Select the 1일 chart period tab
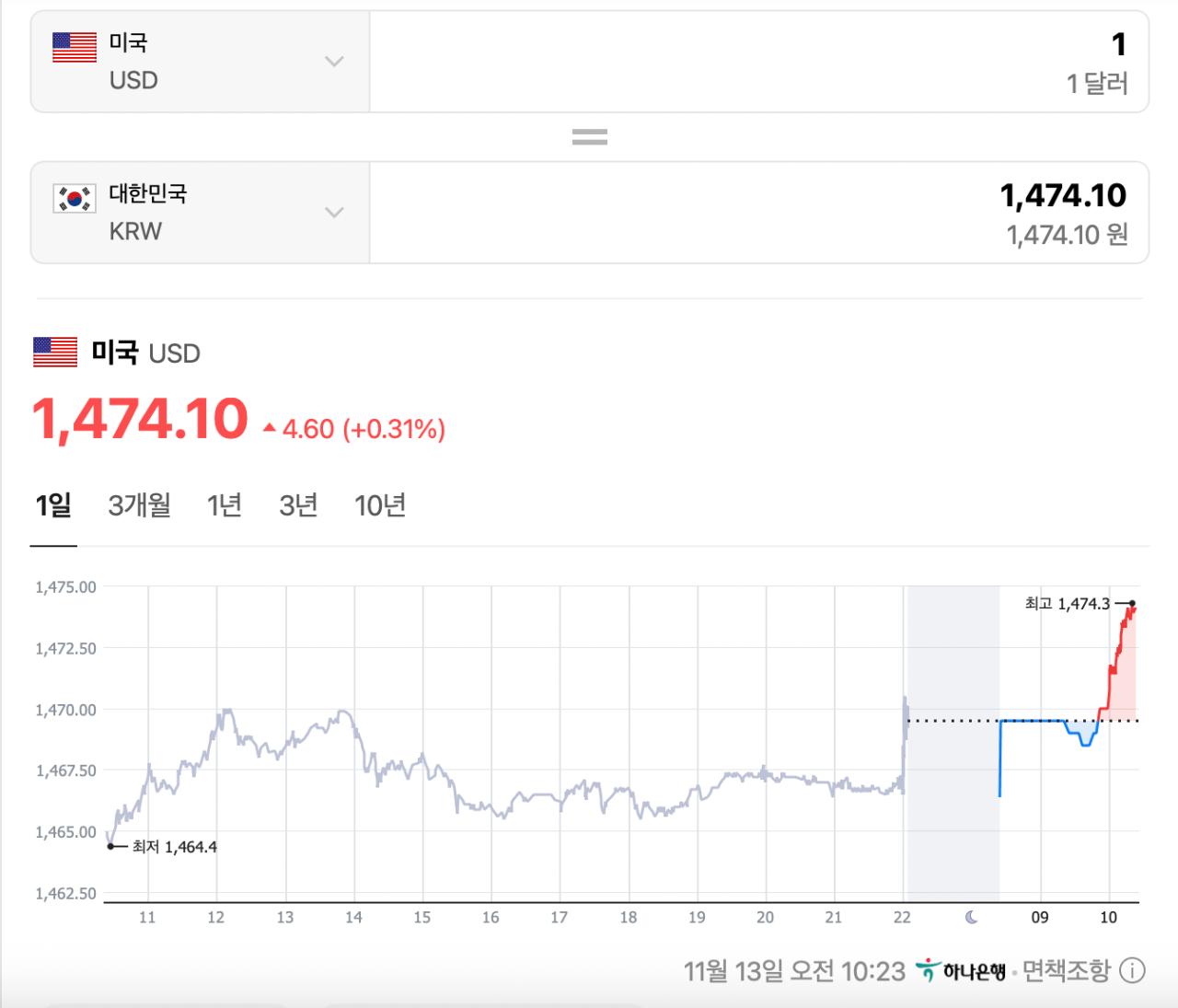Viewport: 1178px width, 1008px height. [x=53, y=505]
